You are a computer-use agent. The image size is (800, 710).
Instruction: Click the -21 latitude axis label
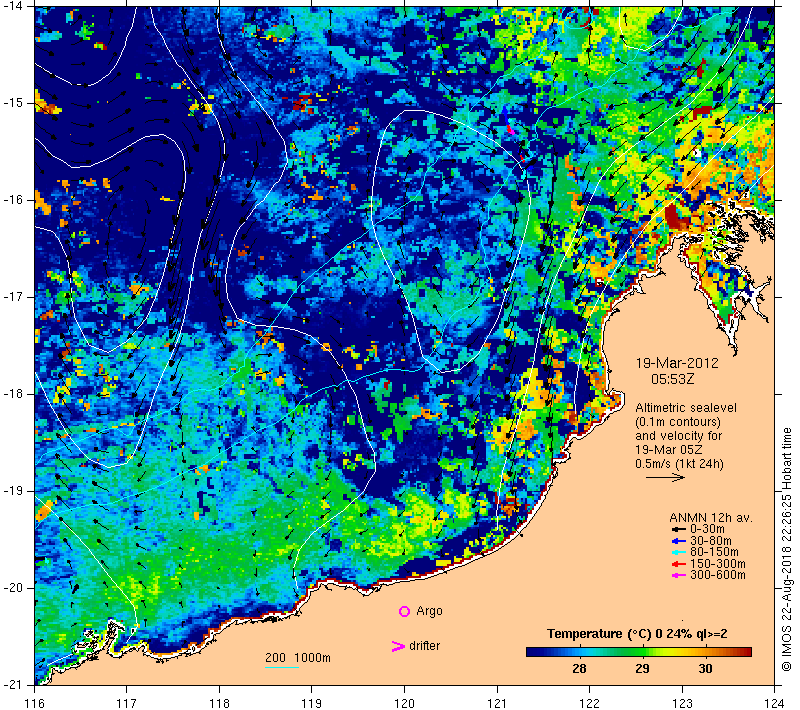point(13,685)
